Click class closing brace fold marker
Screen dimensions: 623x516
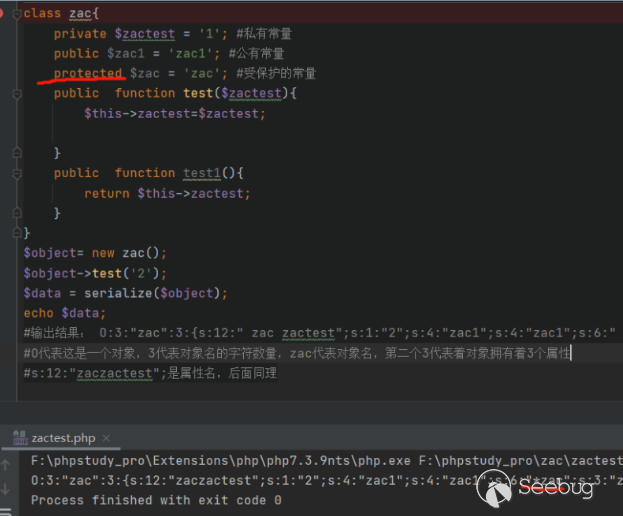point(17,232)
